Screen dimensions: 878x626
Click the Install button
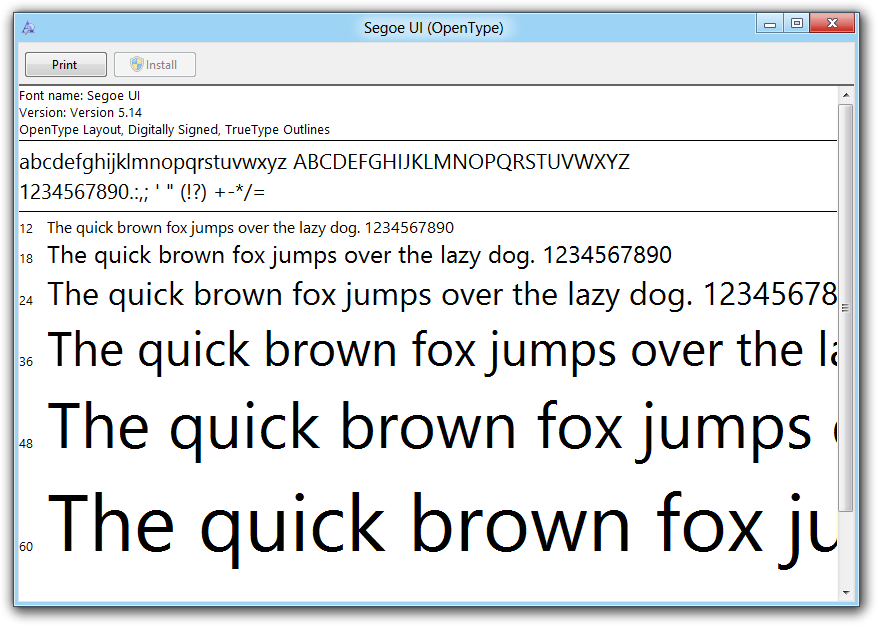click(155, 64)
